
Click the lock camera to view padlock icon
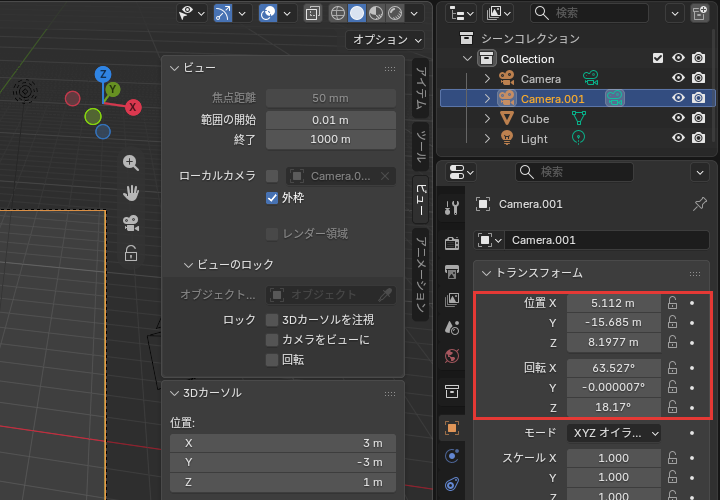pos(131,253)
